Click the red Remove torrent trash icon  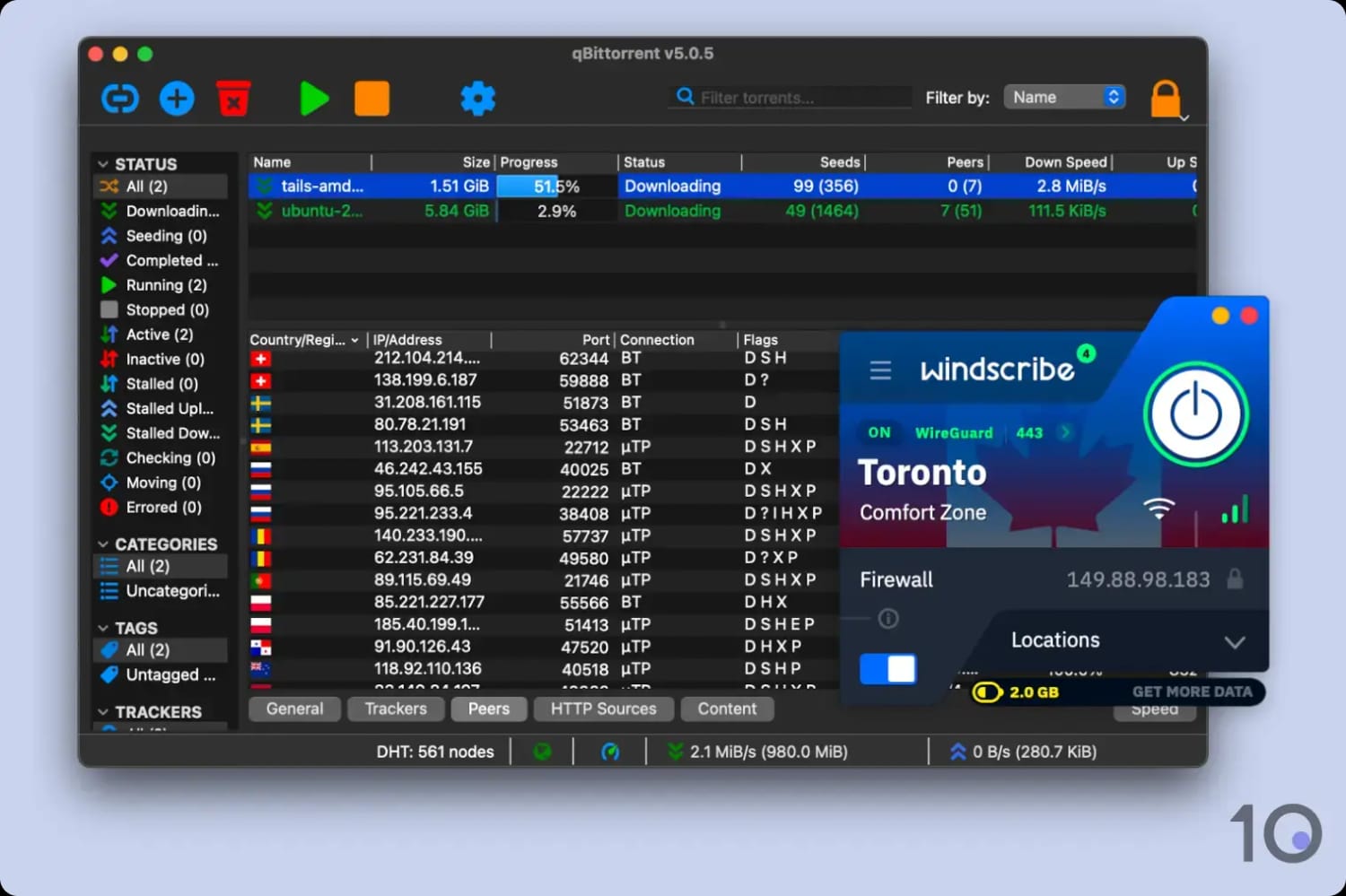click(233, 99)
